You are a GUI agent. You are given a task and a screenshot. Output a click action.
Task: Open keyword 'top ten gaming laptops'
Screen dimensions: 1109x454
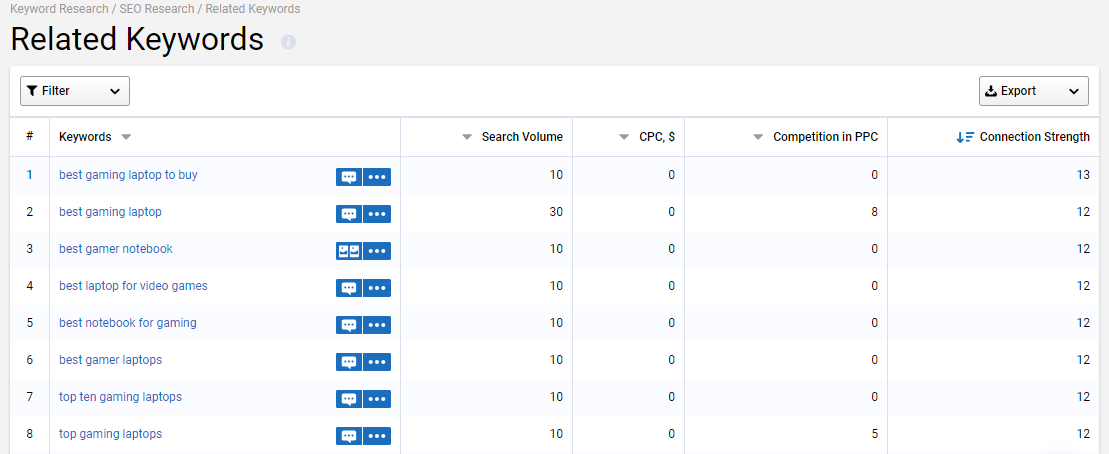coord(120,397)
